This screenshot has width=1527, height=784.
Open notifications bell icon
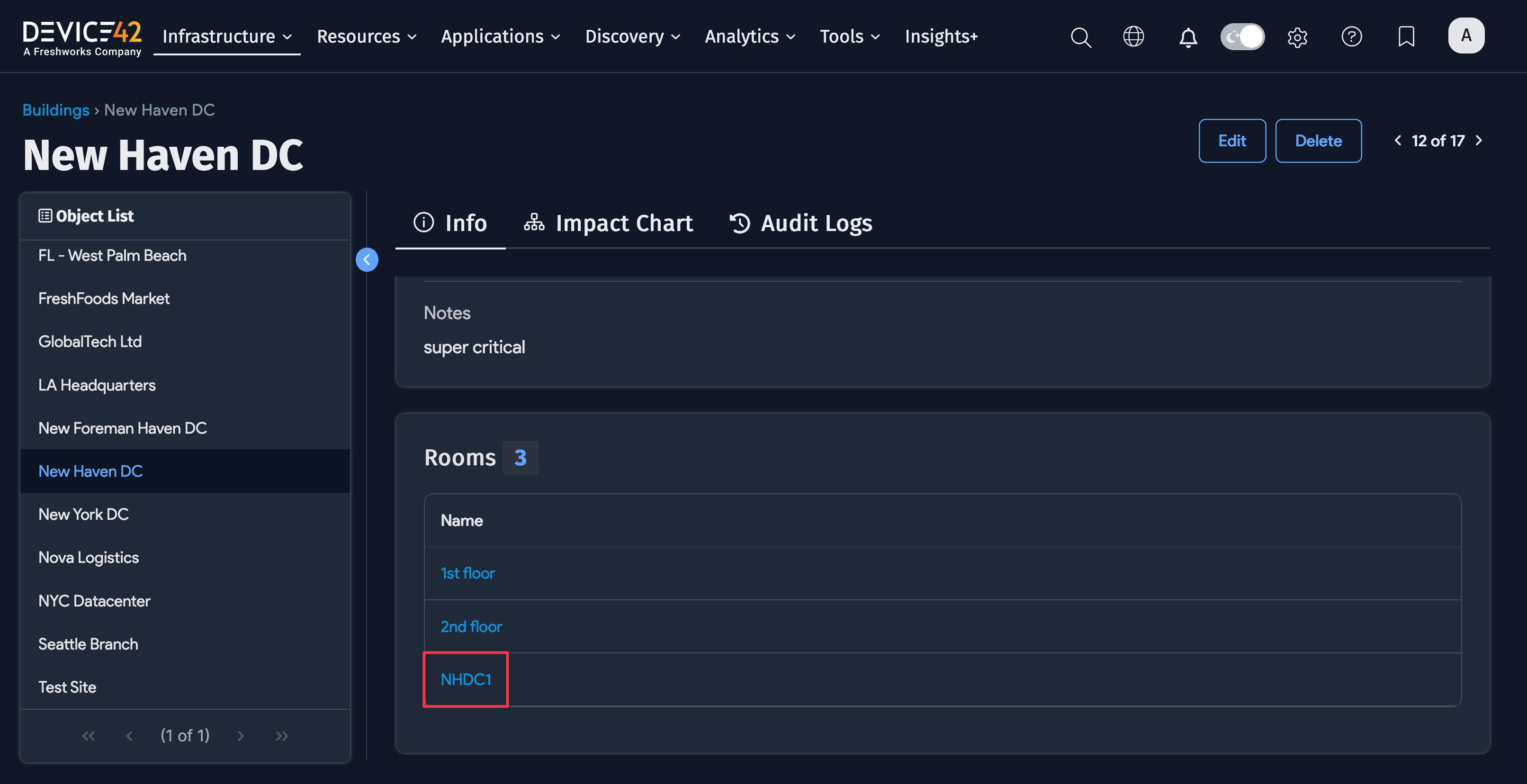(1187, 37)
